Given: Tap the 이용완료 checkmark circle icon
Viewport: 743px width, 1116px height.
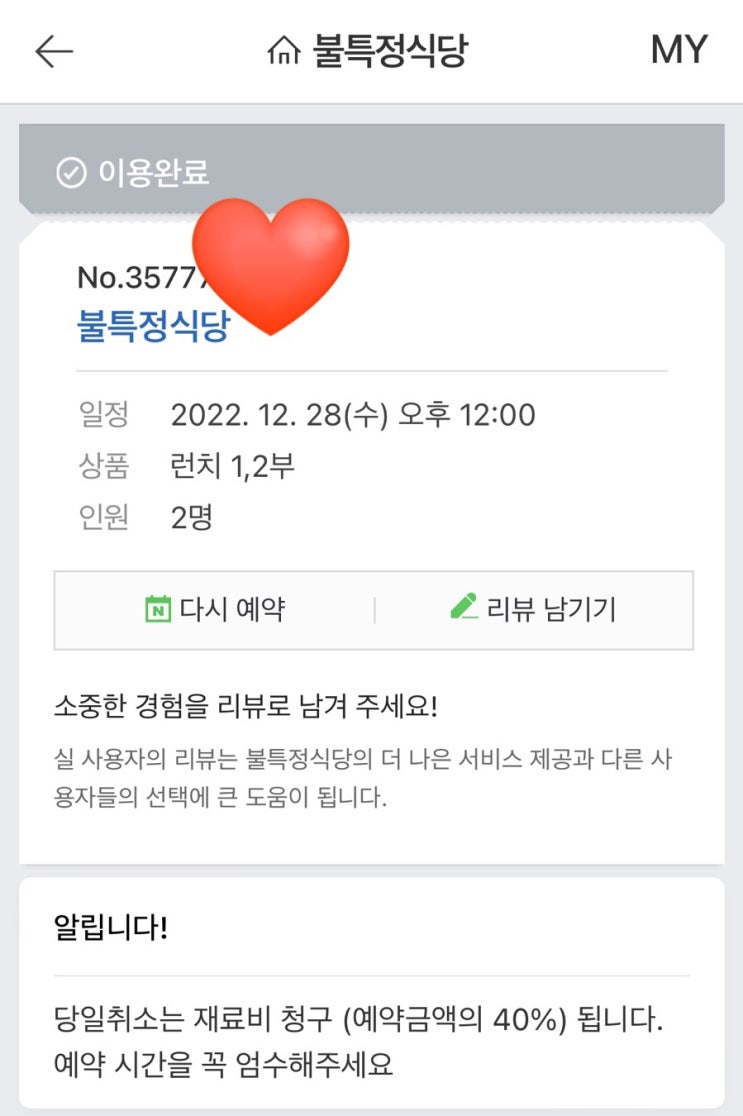Looking at the screenshot, I should click(70, 174).
